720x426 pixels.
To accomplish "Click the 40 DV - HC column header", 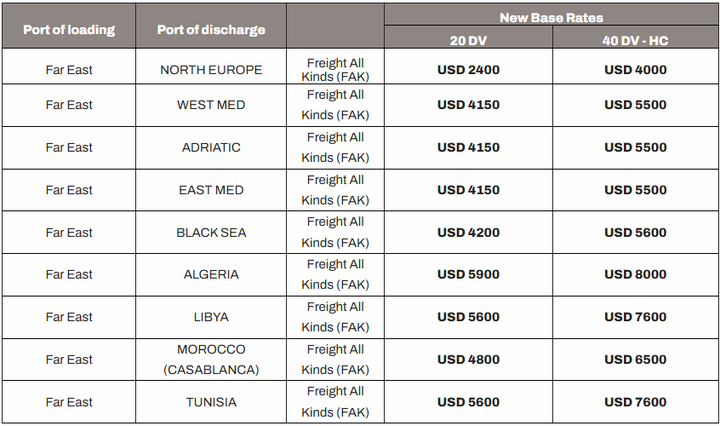I will (635, 40).
